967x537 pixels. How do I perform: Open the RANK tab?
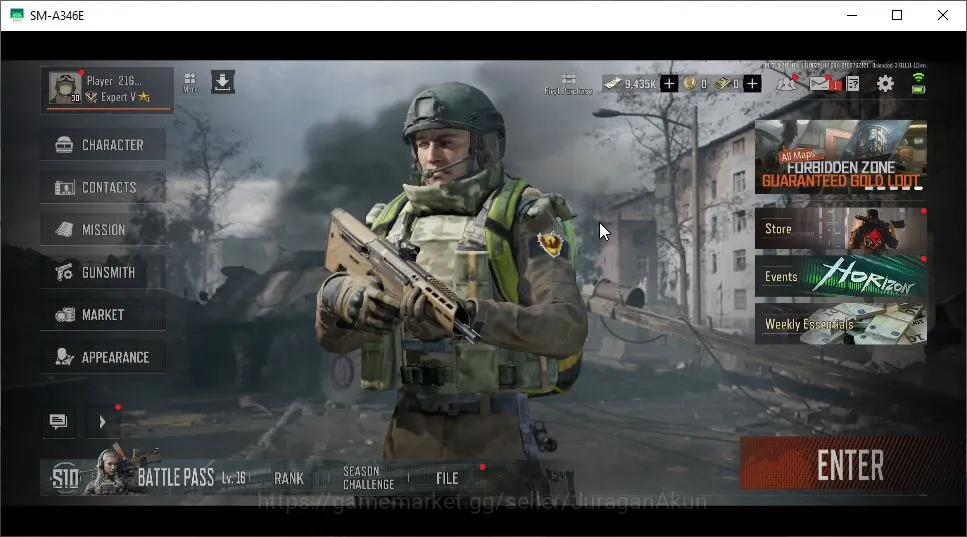289,478
